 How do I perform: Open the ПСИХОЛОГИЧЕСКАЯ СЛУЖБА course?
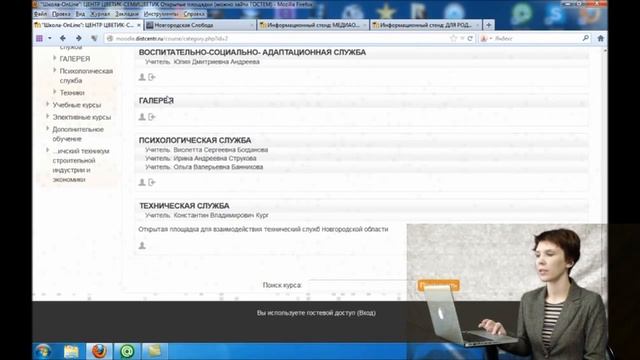tap(195, 140)
